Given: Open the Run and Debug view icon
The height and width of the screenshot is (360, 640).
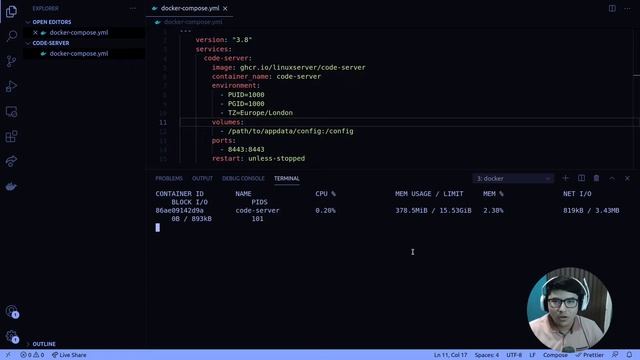Looking at the screenshot, I should (11, 86).
